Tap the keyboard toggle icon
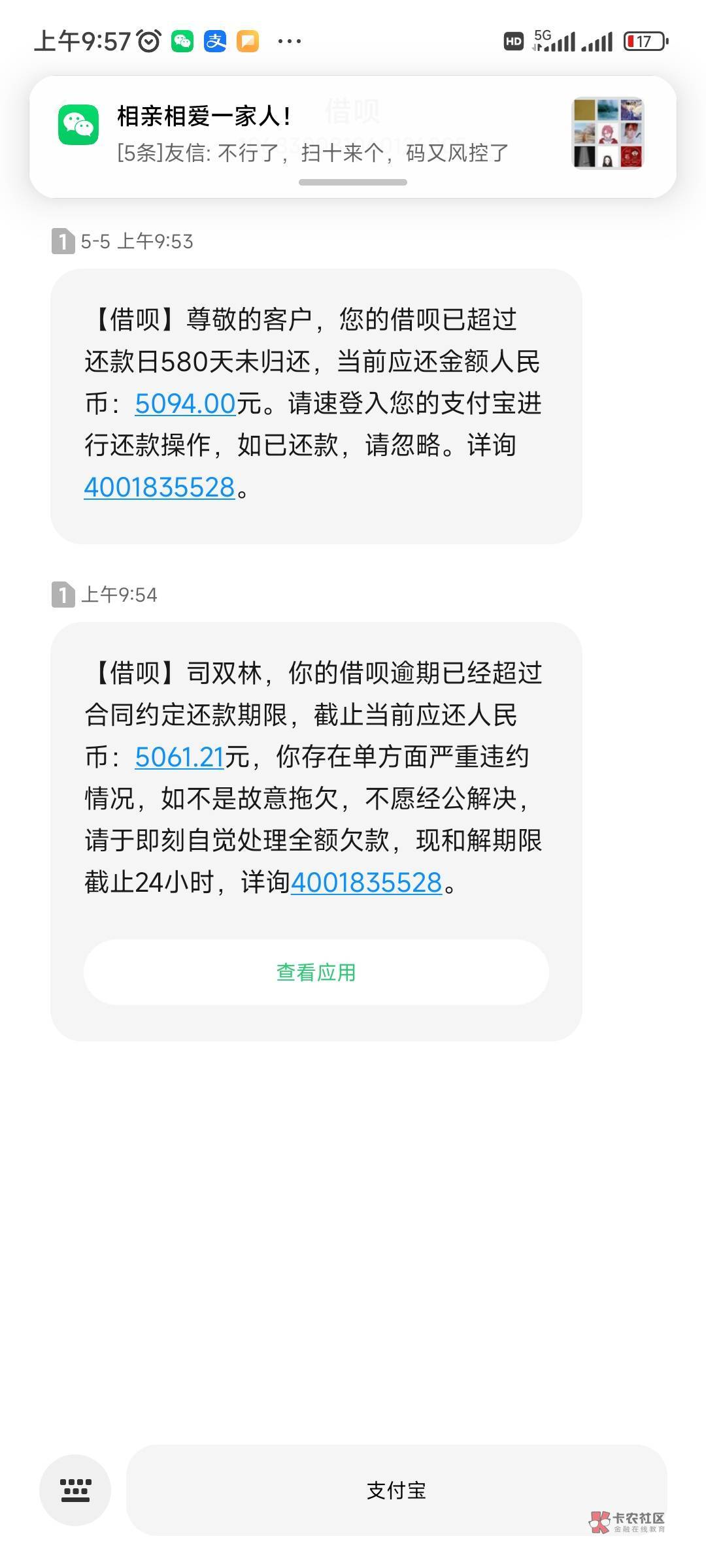Image resolution: width=706 pixels, height=1568 pixels. point(75,1490)
